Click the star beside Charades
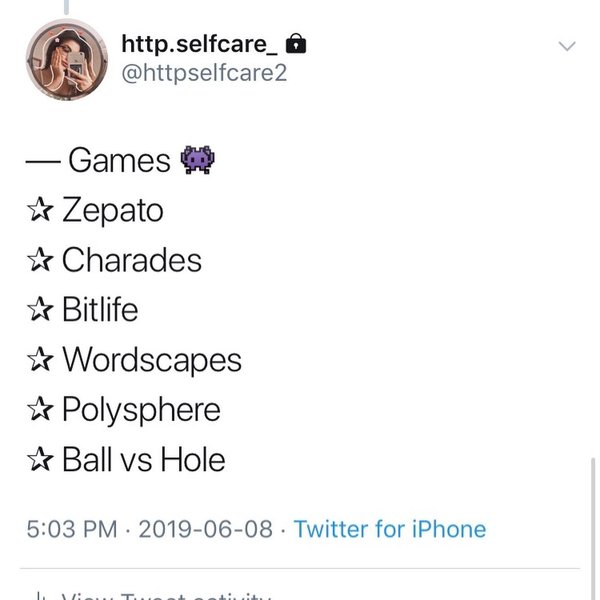 (40, 260)
